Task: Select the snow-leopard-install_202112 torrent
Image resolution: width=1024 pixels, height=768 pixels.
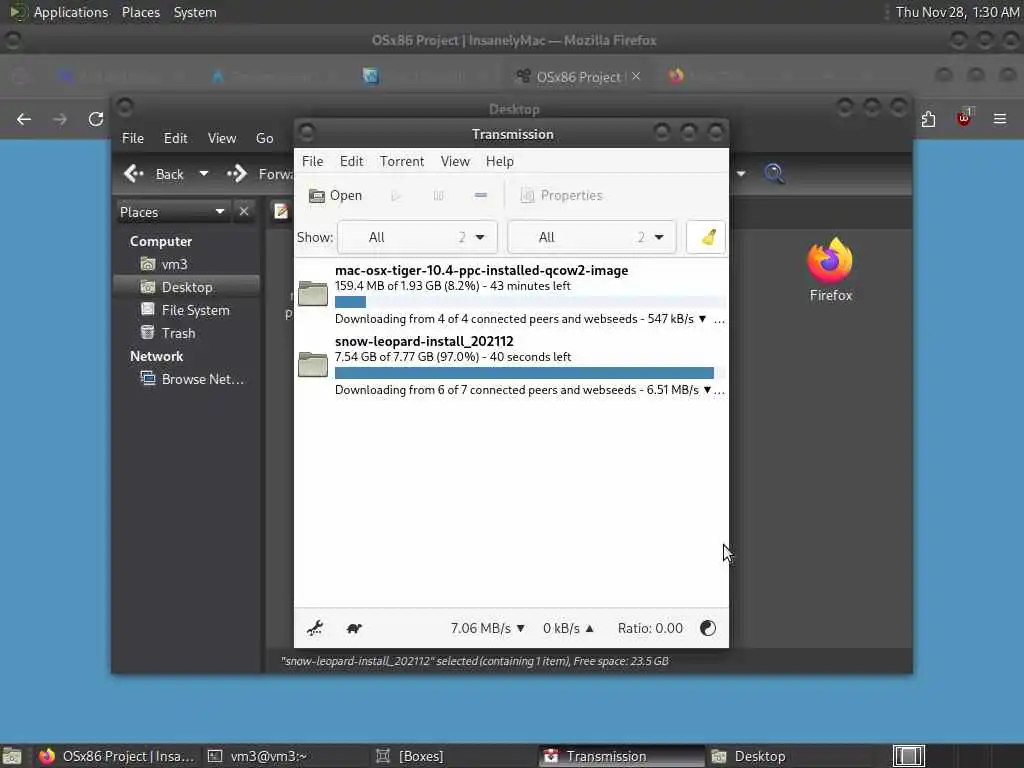Action: pyautogui.click(x=511, y=365)
